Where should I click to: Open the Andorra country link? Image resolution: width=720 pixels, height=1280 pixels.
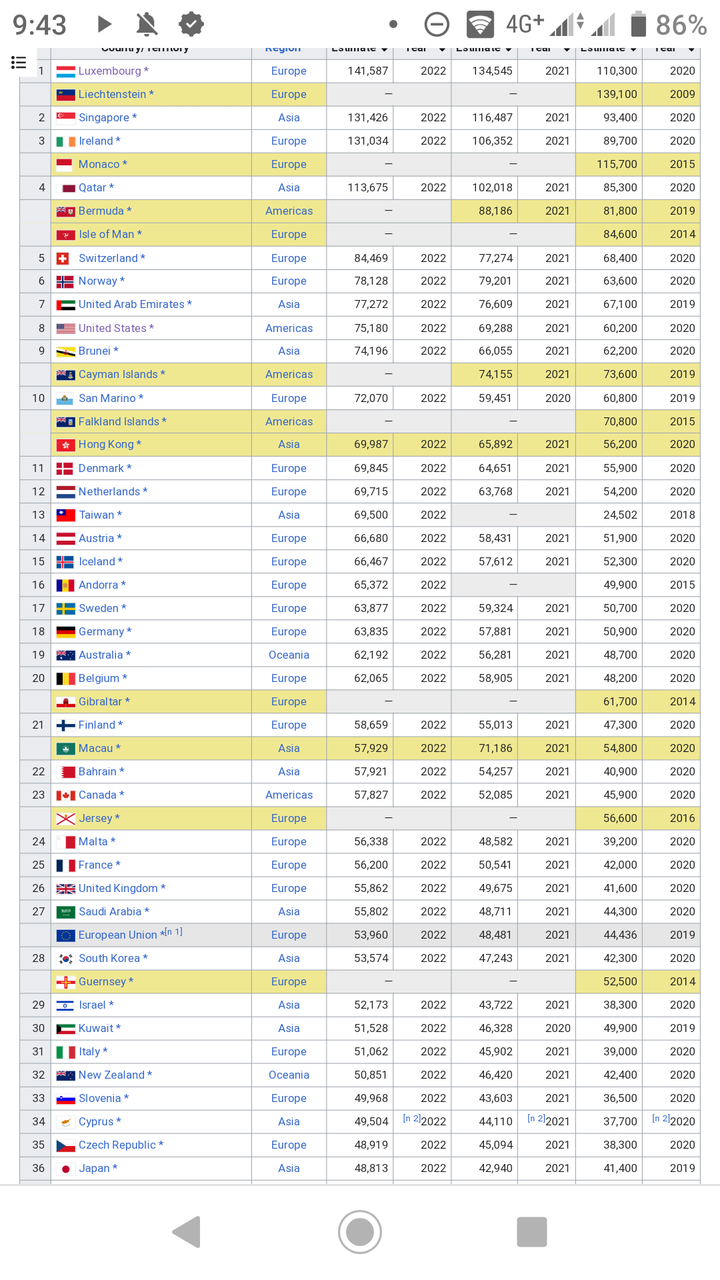coord(99,585)
